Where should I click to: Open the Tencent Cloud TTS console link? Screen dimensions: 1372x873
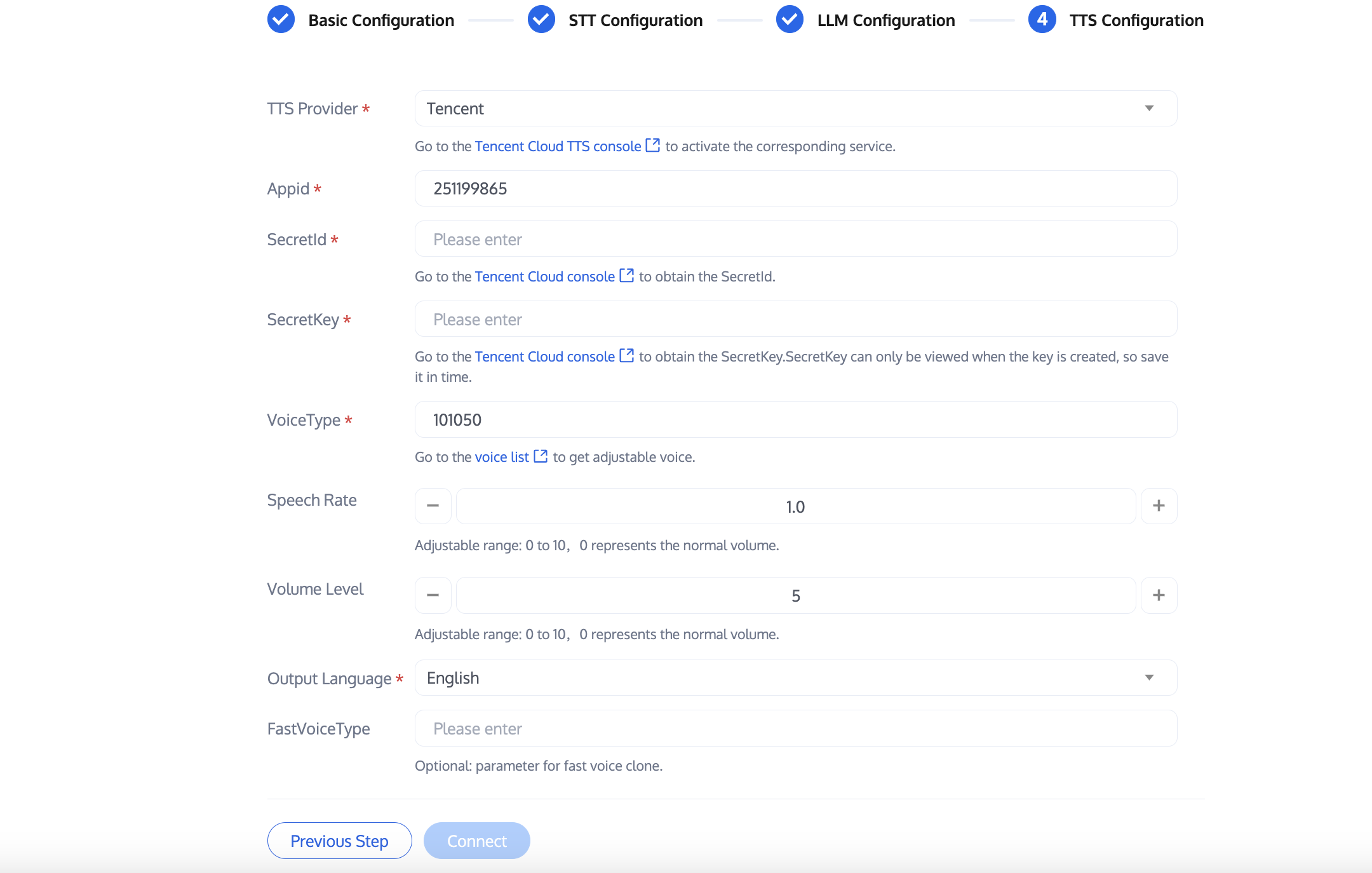(558, 146)
